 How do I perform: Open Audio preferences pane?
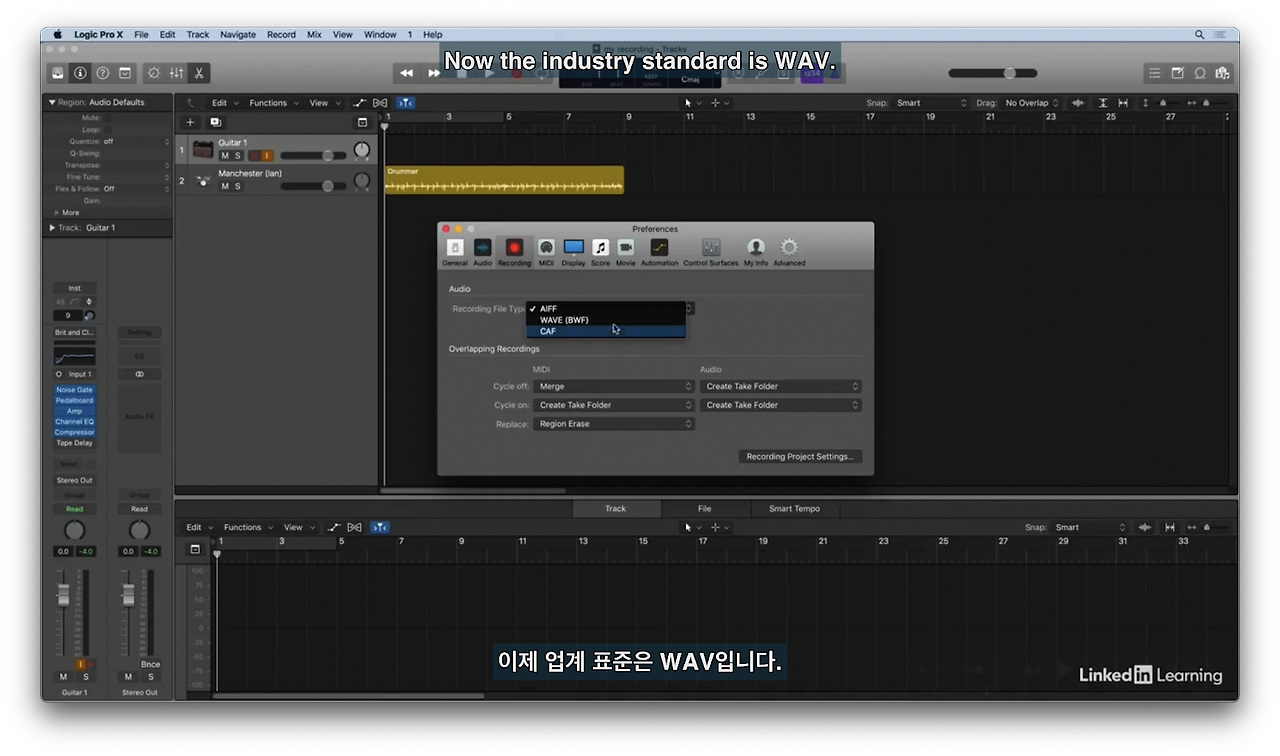pos(482,252)
